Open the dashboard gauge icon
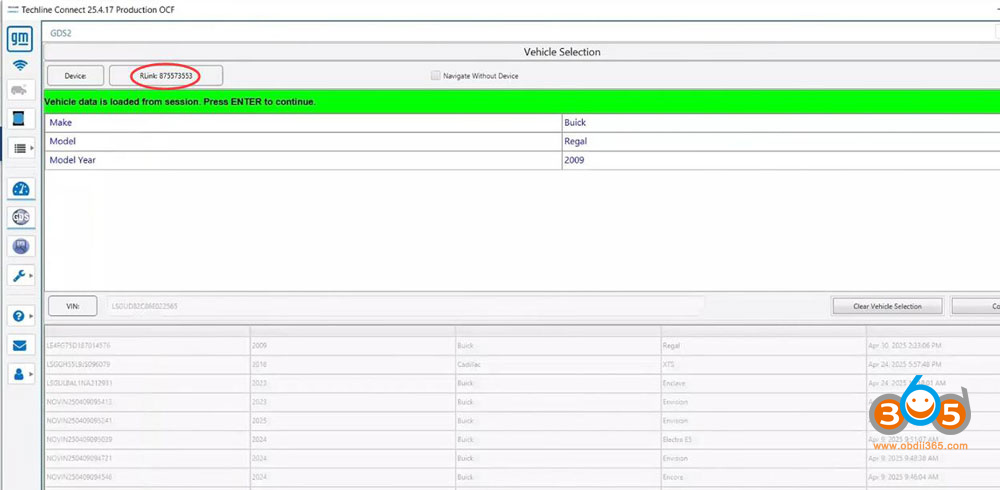The width and height of the screenshot is (1000, 490). pyautogui.click(x=21, y=189)
